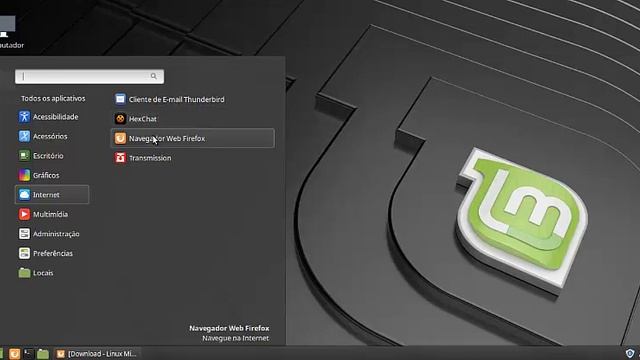The height and width of the screenshot is (360, 640).
Task: Open the Locais category
Action: coord(52,273)
